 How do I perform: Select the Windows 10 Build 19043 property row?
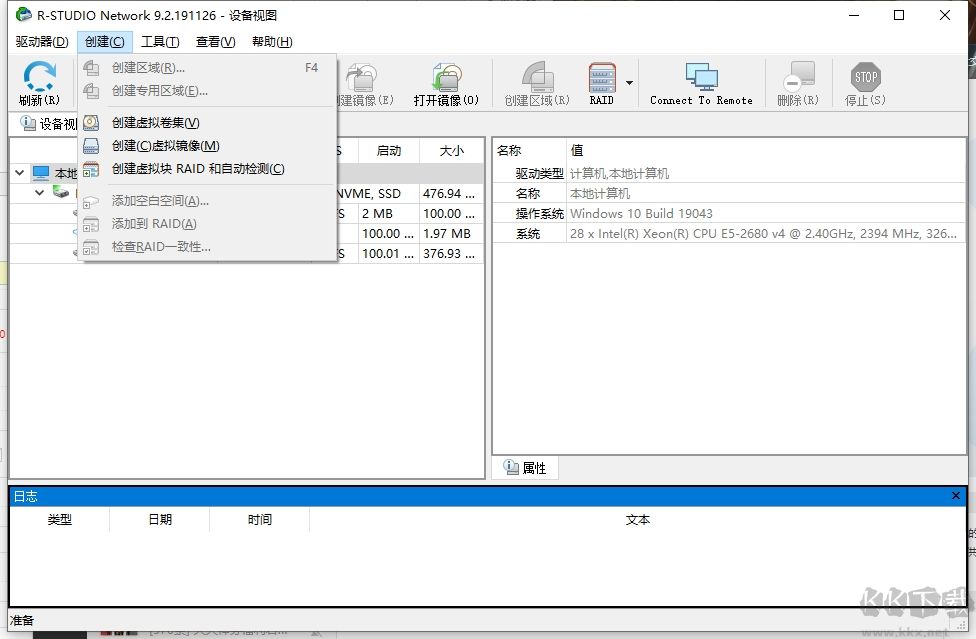pyautogui.click(x=650, y=213)
